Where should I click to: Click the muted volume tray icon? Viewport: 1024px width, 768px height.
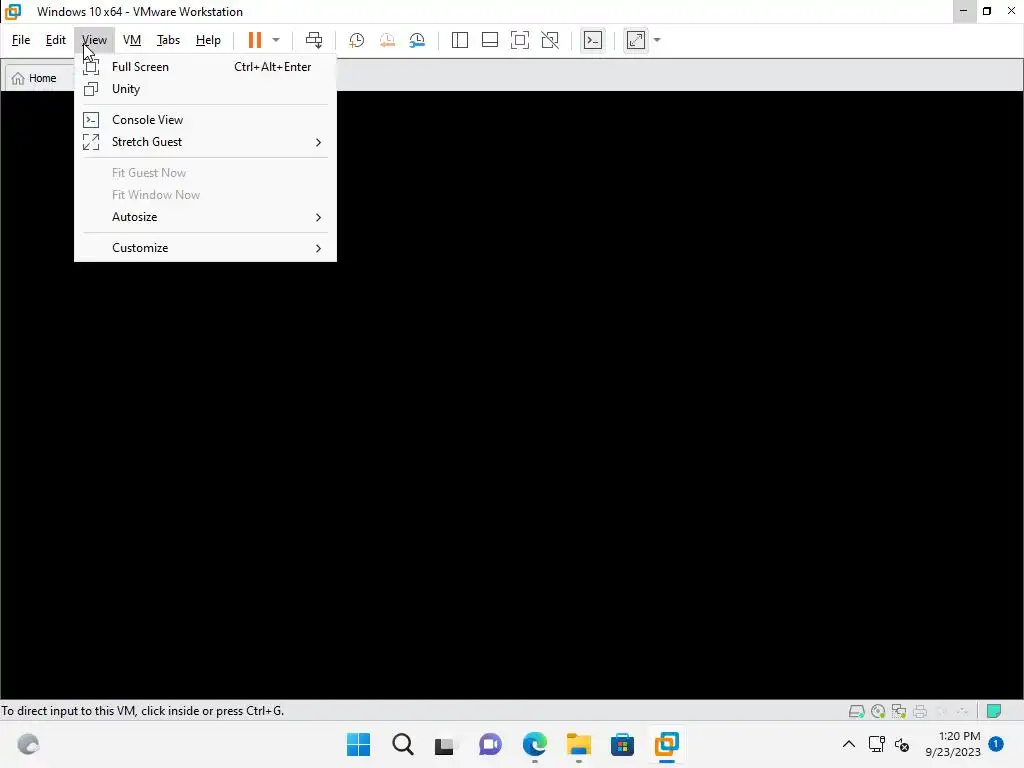(902, 744)
